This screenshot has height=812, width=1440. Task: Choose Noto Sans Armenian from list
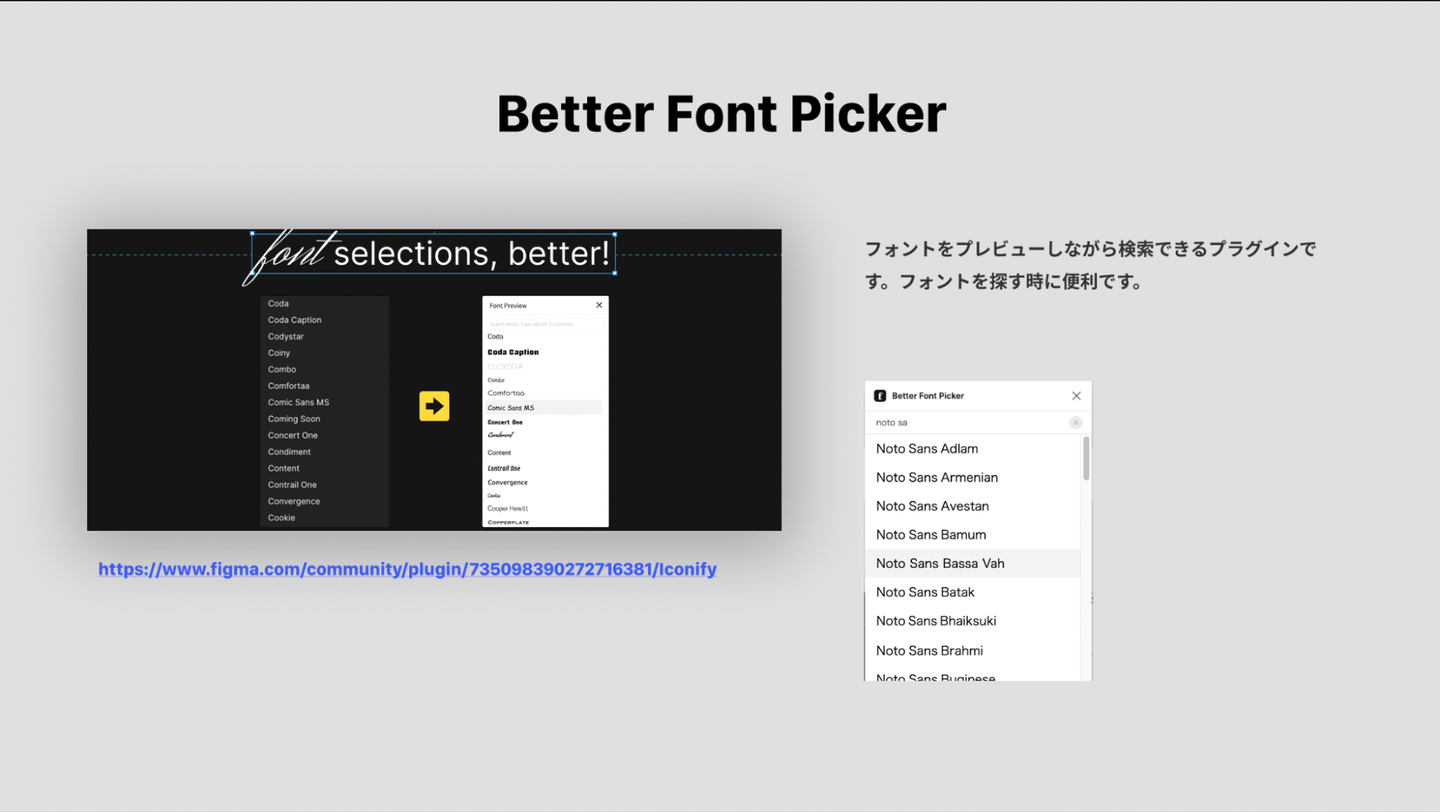(x=937, y=478)
